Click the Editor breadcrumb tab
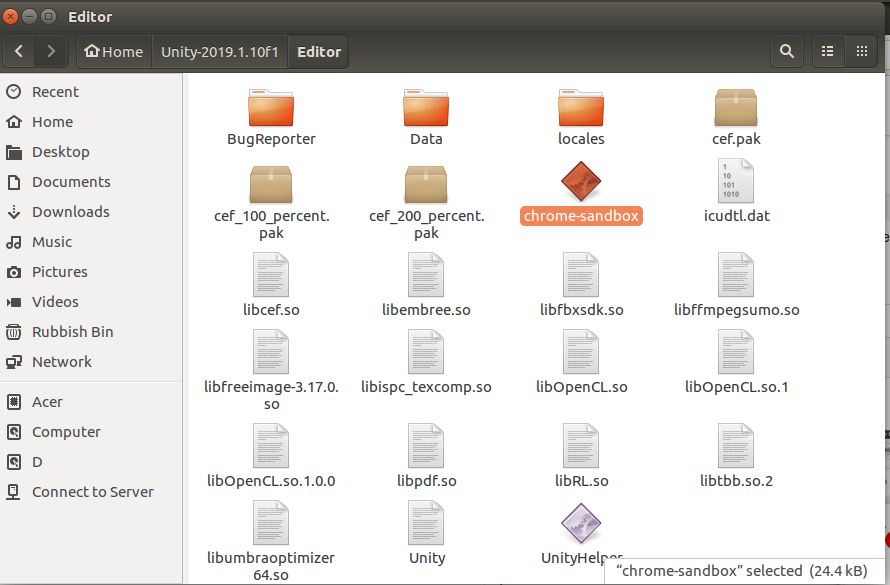Screen dimensions: 890x585 pyautogui.click(x=318, y=51)
